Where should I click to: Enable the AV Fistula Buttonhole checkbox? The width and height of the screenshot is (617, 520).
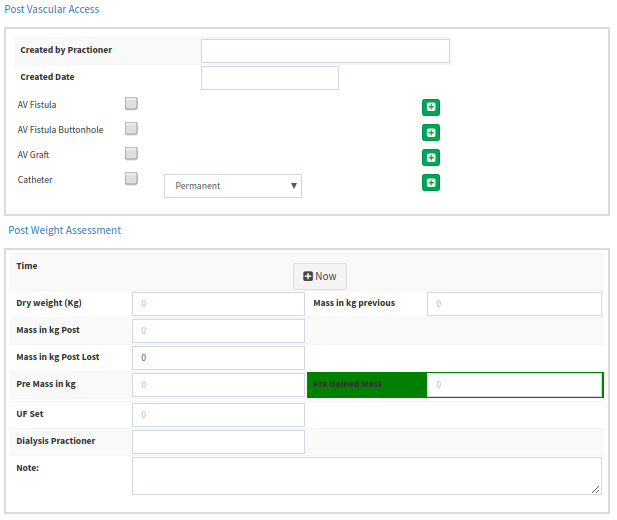coord(131,128)
